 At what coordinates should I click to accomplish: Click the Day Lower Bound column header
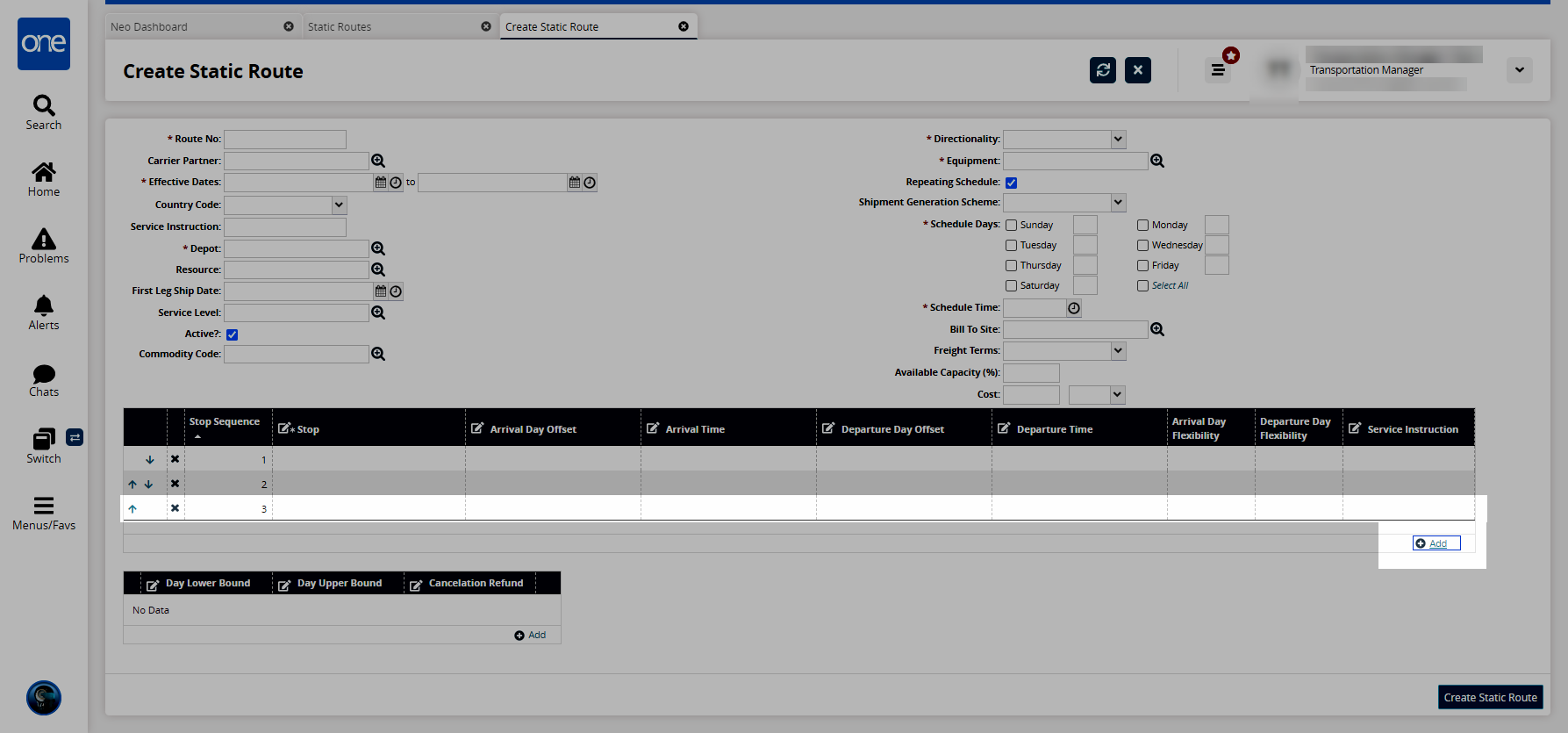208,583
